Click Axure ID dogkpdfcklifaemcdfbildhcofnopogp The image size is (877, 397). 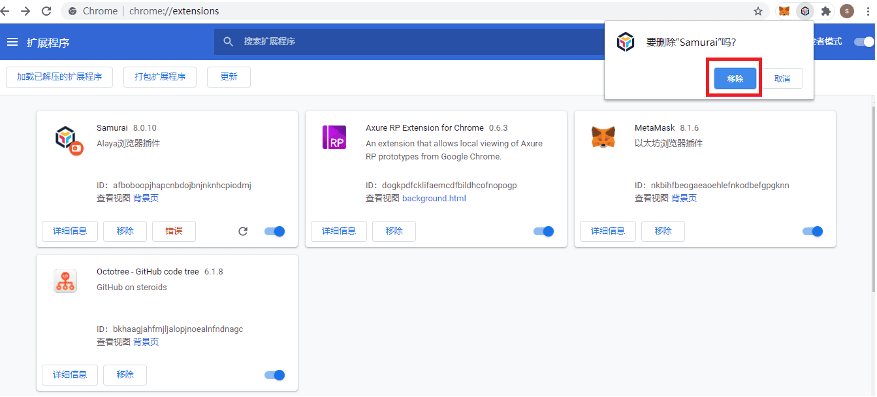click(450, 186)
